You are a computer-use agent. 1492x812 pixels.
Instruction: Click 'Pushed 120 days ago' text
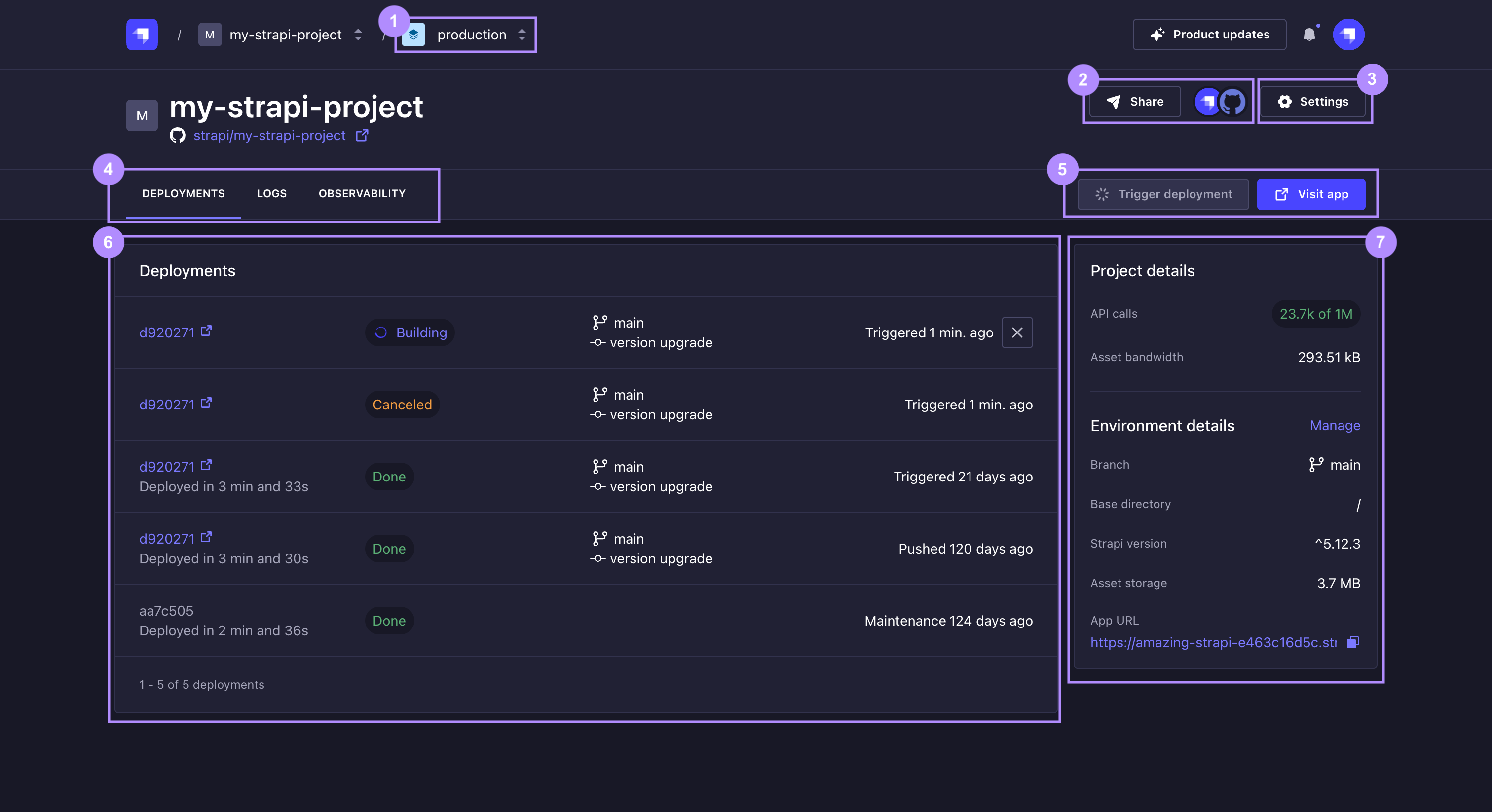(x=966, y=549)
